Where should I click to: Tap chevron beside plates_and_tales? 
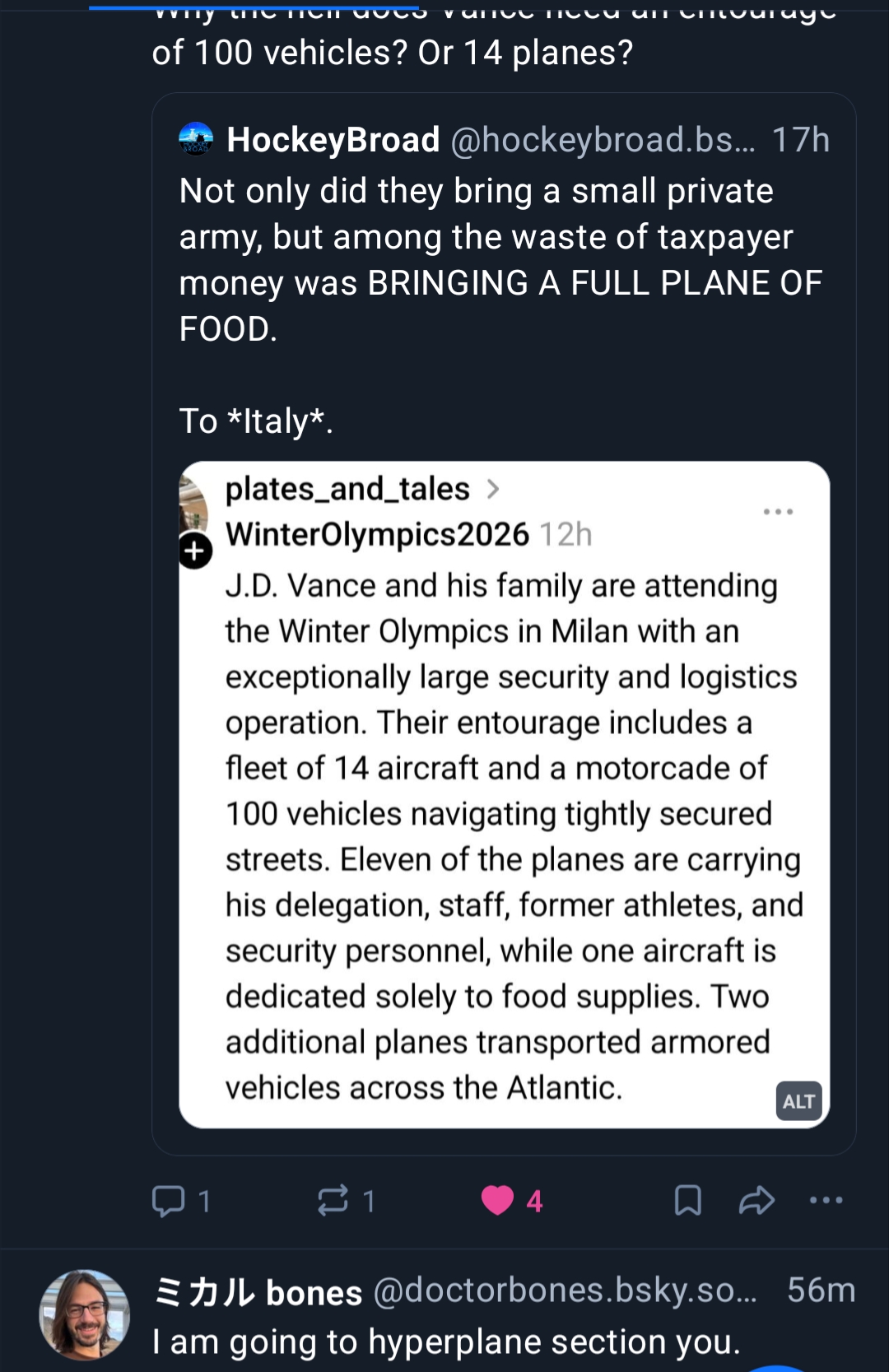(493, 489)
